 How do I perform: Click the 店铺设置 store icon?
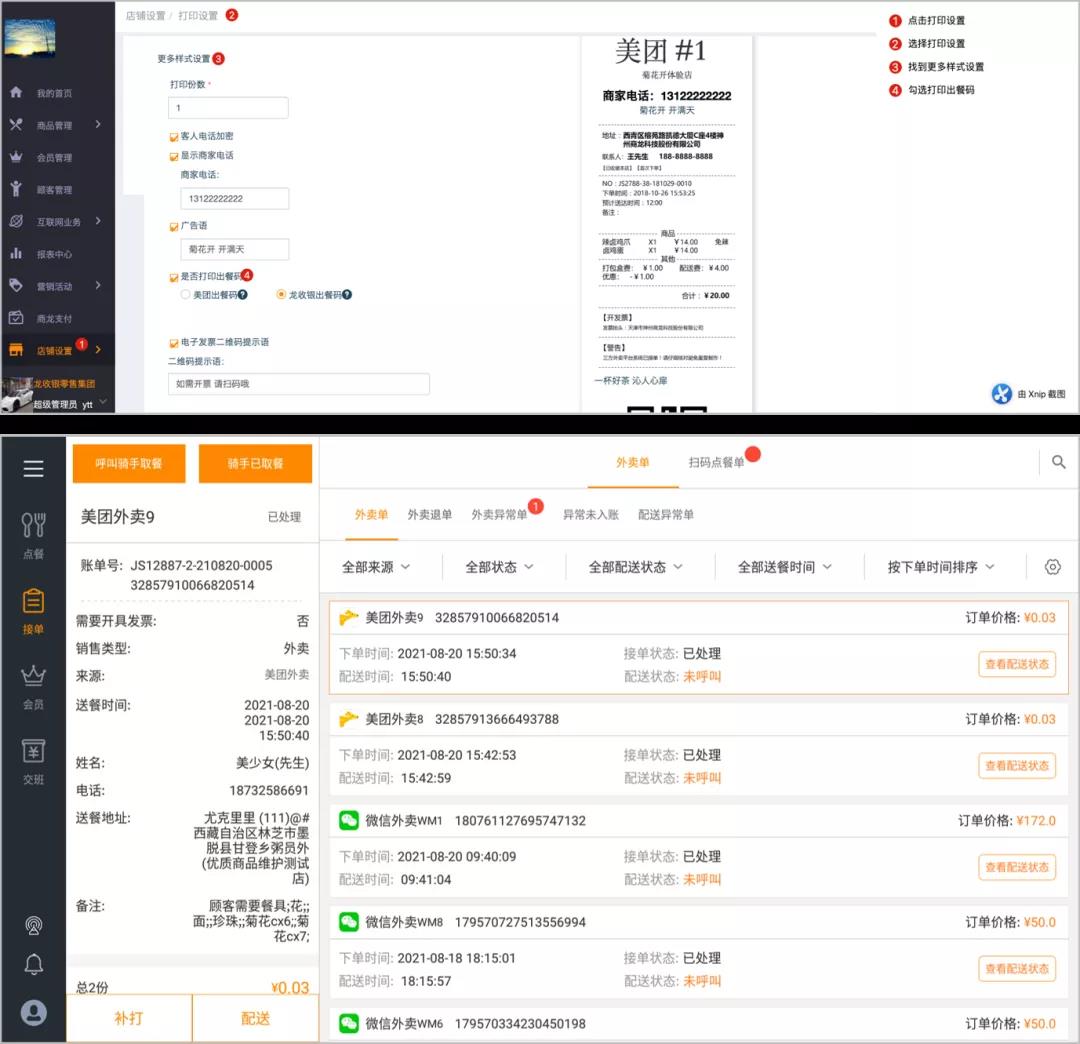(16, 350)
